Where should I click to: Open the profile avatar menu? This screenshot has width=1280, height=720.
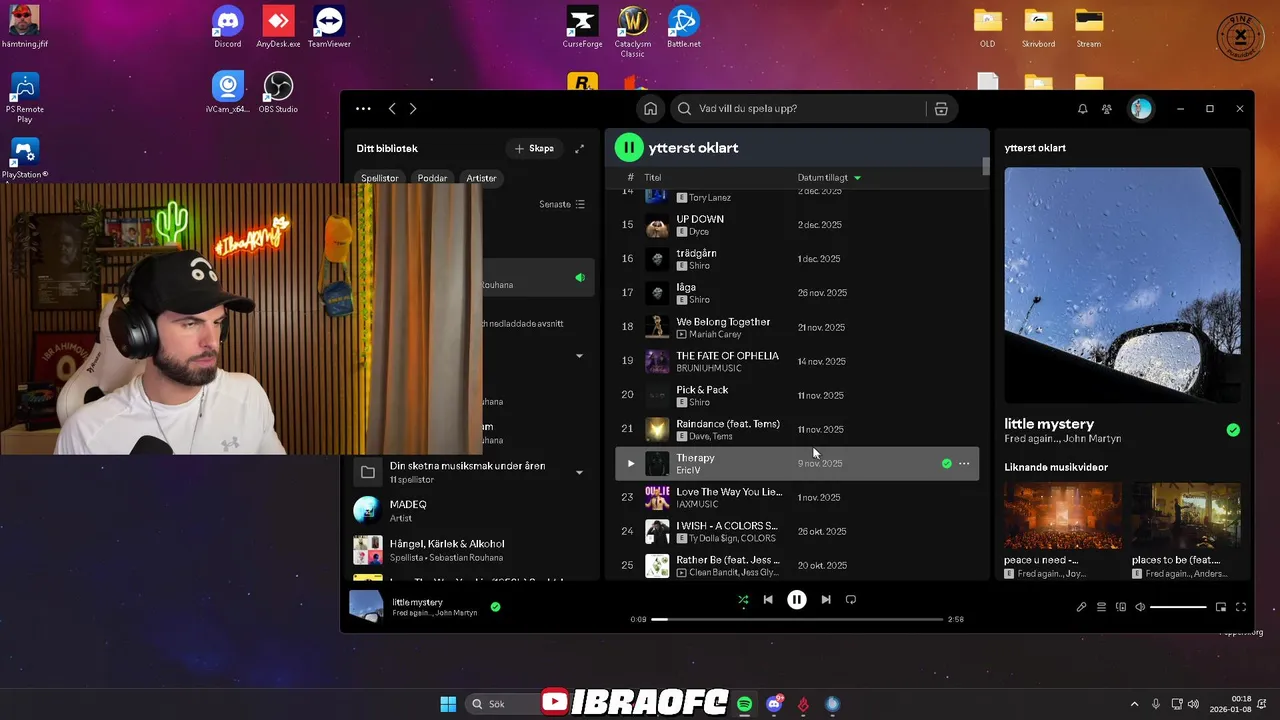click(x=1141, y=109)
